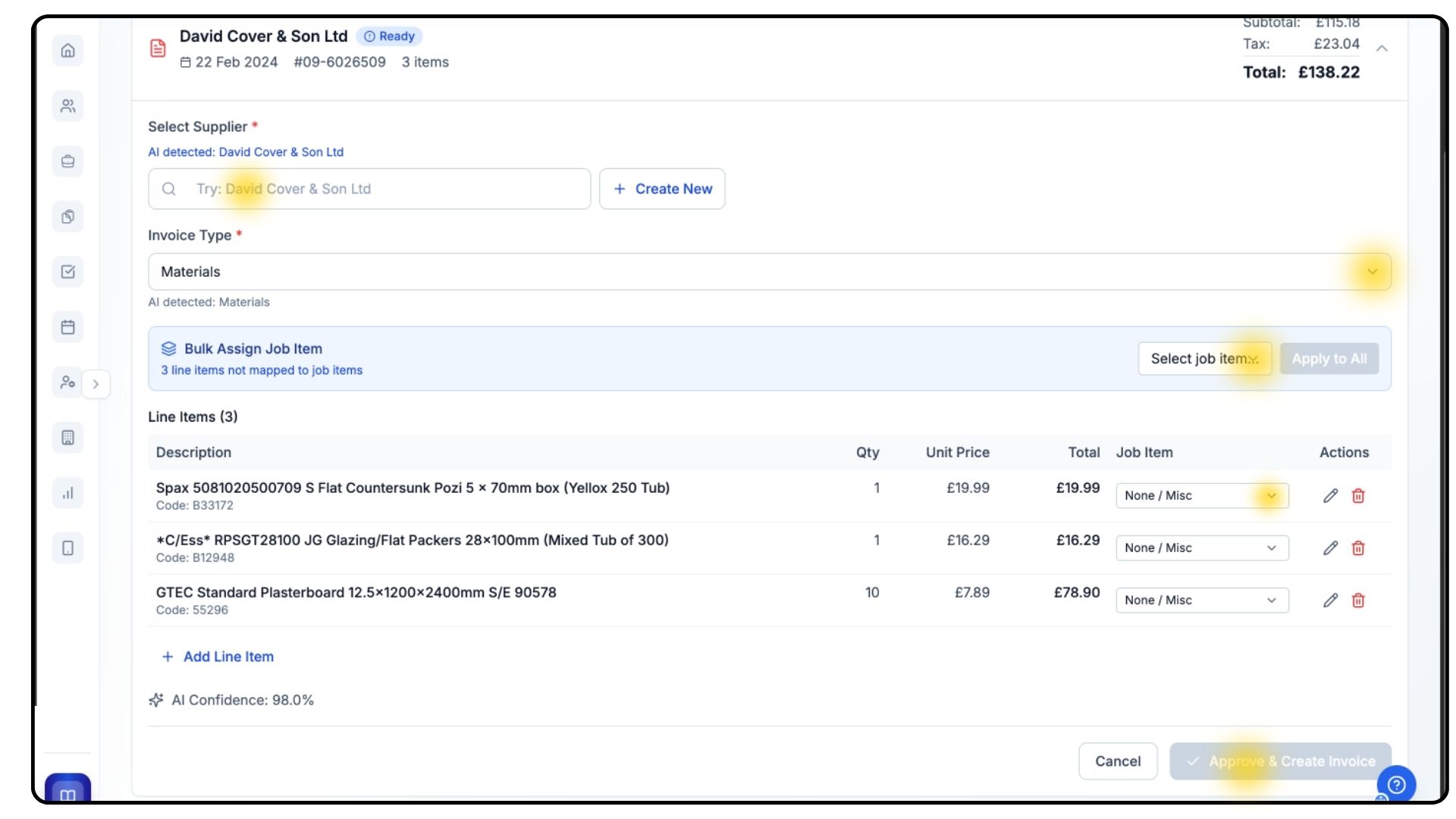Open the users icon in the sidebar
Image resolution: width=1456 pixels, height=819 pixels.
click(67, 106)
